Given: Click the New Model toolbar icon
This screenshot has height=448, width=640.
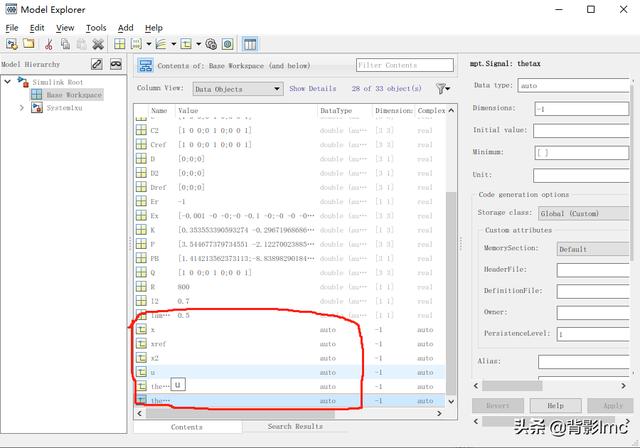Looking at the screenshot, I should click(x=11, y=44).
